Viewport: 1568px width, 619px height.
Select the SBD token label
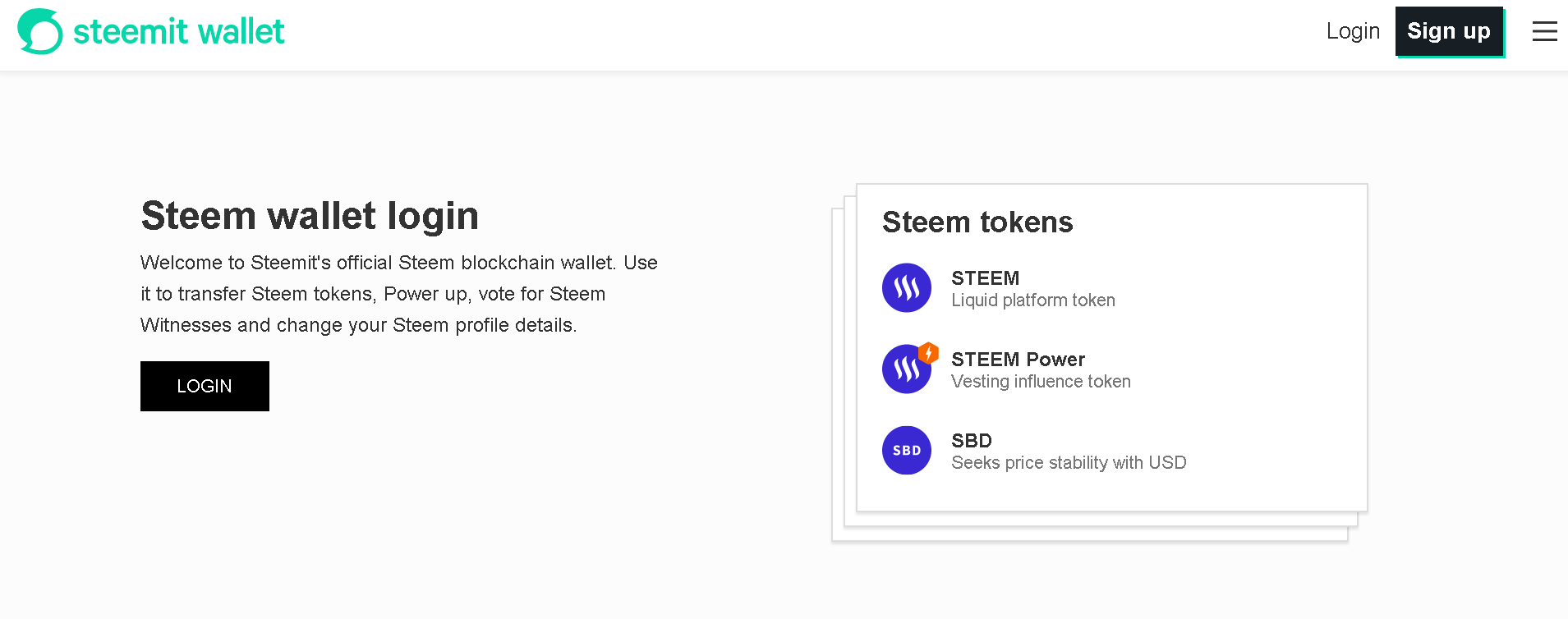pyautogui.click(x=972, y=440)
